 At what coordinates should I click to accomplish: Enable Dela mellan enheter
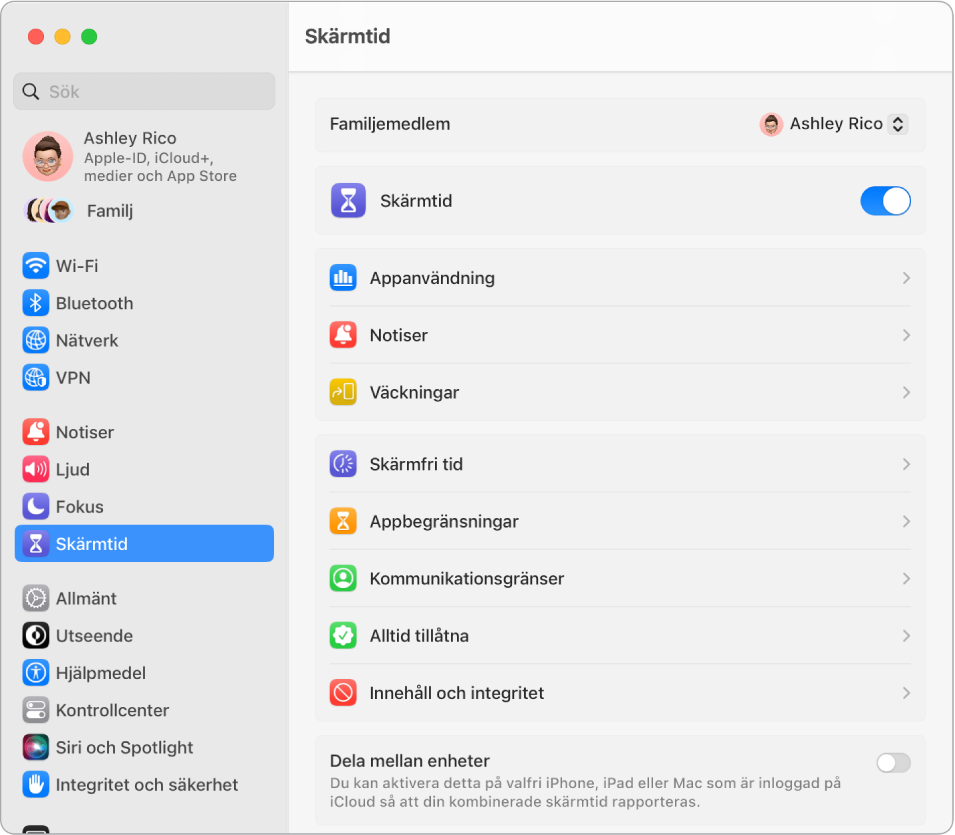[892, 762]
